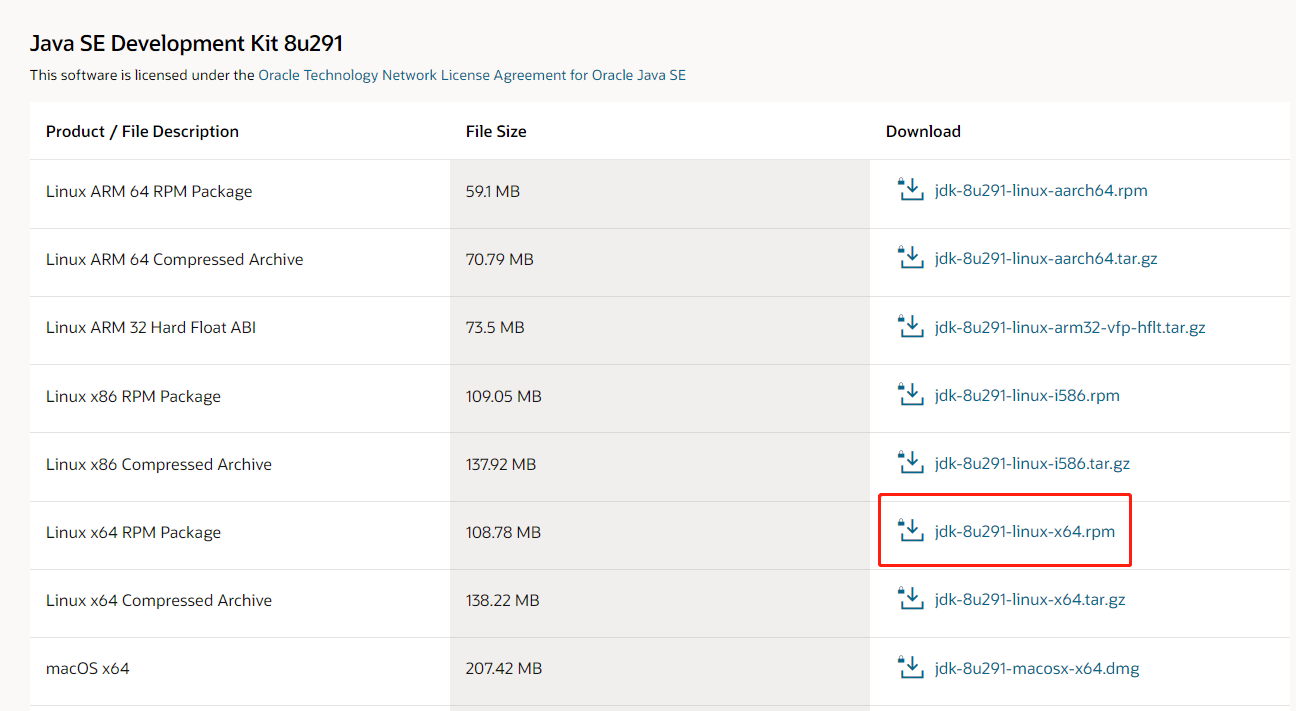1296x711 pixels.
Task: Download jdk-8u291-linux-i586.rpm via its link
Action: [x=1027, y=395]
